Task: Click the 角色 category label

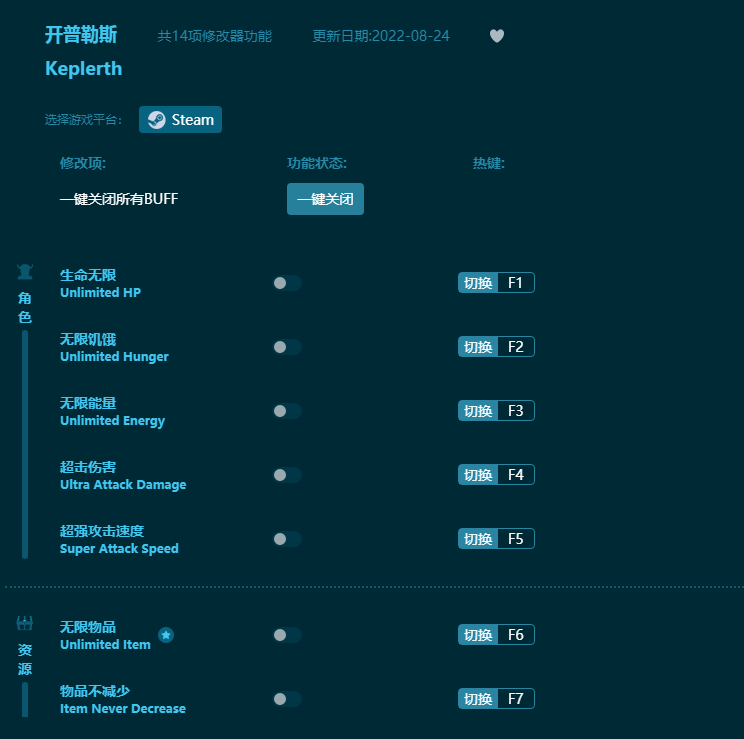Action: point(25,308)
